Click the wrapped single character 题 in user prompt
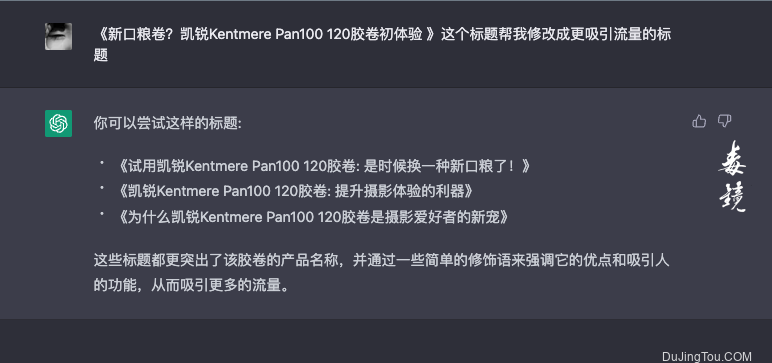772x363 pixels. coord(100,56)
